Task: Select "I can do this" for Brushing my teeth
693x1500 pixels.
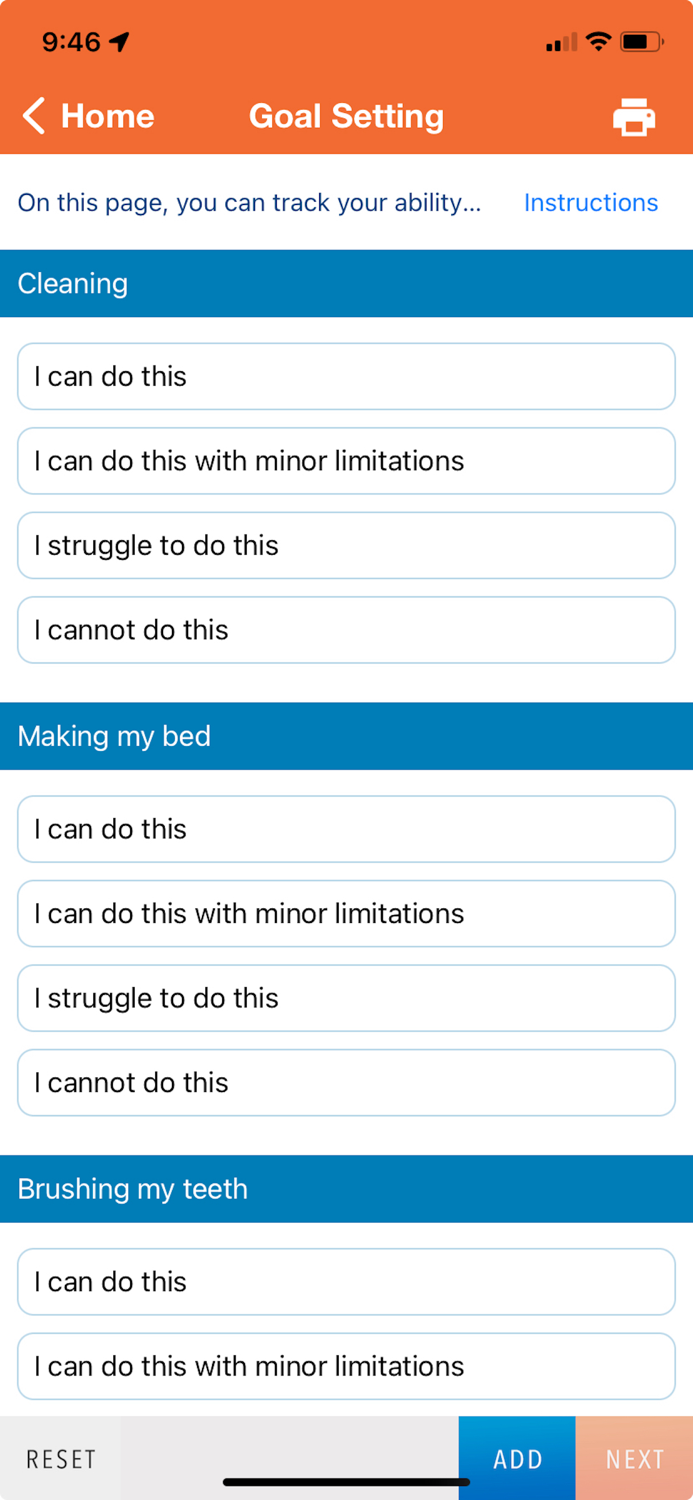Action: [x=346, y=1282]
